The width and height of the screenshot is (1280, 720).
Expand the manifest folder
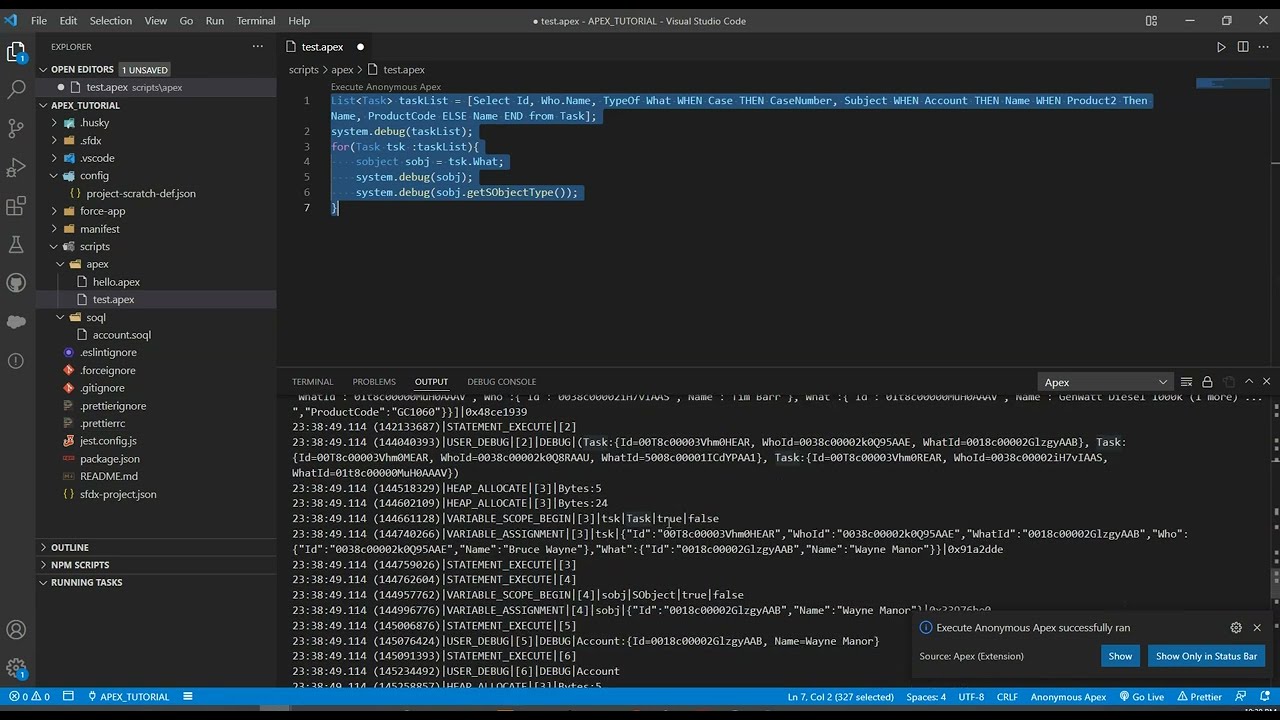coord(156,229)
